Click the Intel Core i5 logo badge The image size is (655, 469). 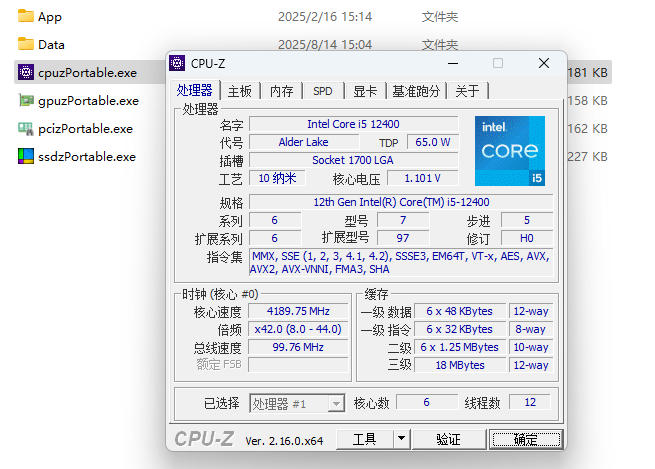(x=510, y=151)
